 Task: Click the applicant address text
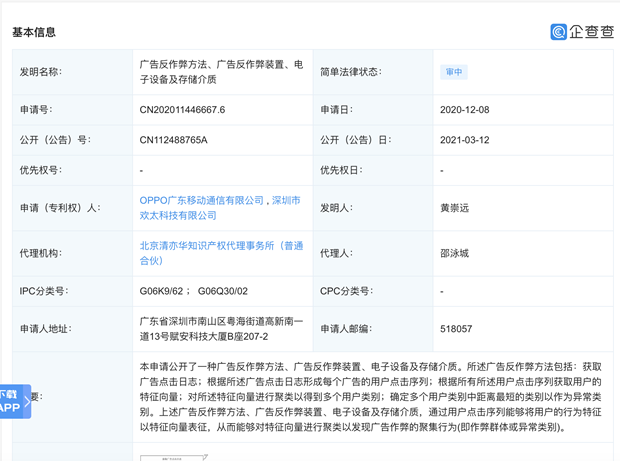[x=221, y=329]
